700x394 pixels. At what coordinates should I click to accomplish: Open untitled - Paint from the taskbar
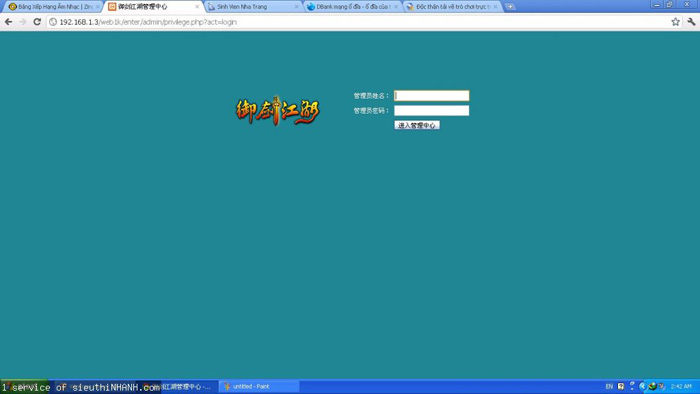(259, 386)
